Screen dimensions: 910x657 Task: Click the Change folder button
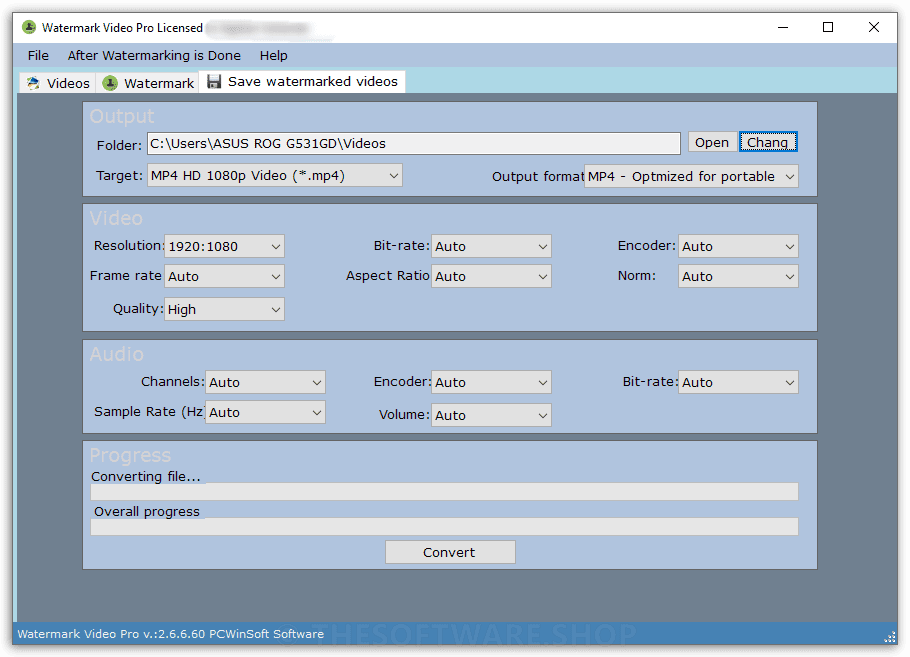pyautogui.click(x=768, y=142)
